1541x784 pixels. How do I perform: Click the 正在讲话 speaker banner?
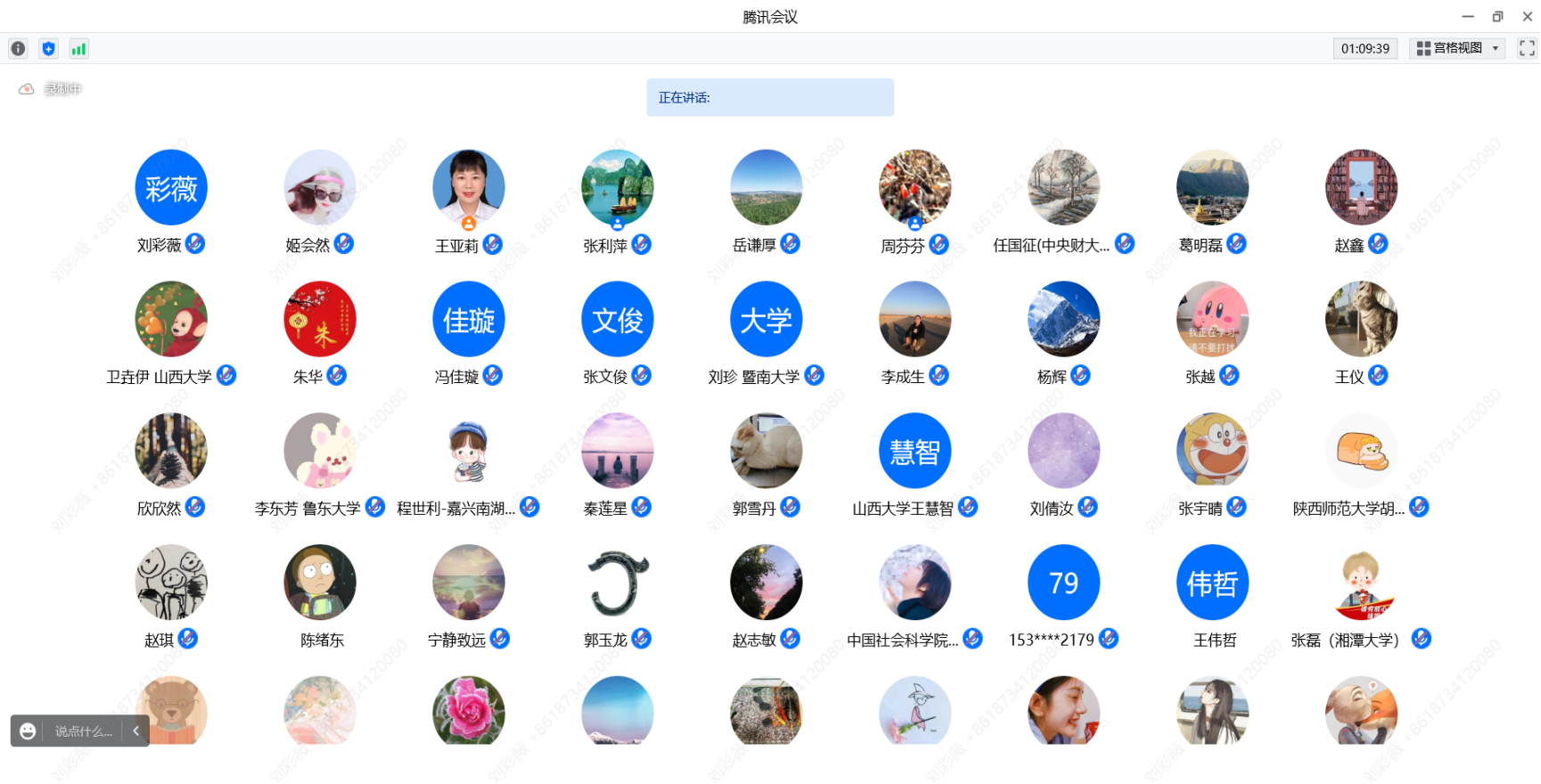pos(770,97)
